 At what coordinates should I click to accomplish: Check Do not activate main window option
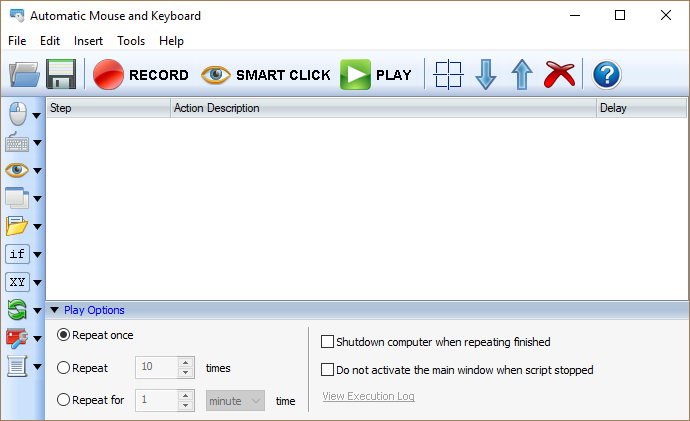point(327,370)
